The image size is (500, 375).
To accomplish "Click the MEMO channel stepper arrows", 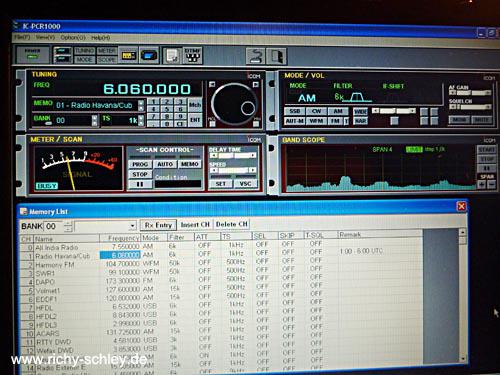I will (x=141, y=105).
